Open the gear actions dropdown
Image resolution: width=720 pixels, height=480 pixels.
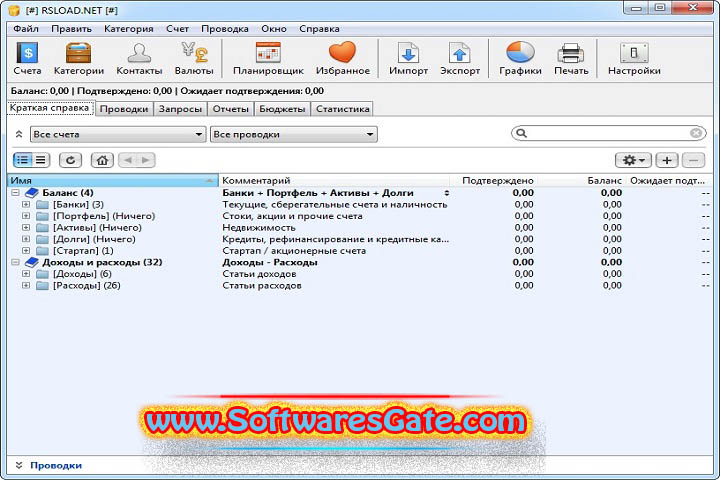point(633,160)
